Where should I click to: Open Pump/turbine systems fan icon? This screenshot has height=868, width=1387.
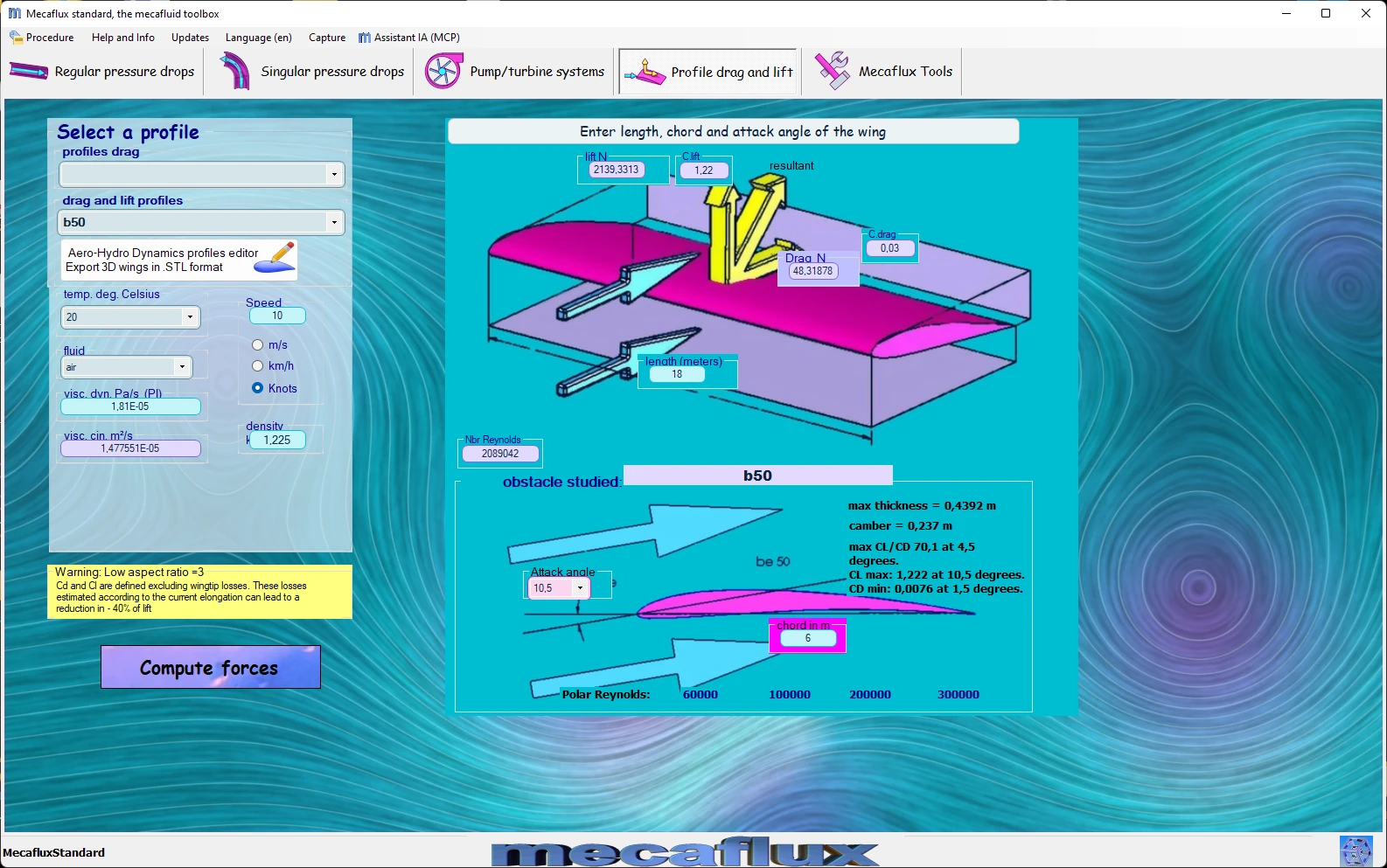[x=443, y=71]
